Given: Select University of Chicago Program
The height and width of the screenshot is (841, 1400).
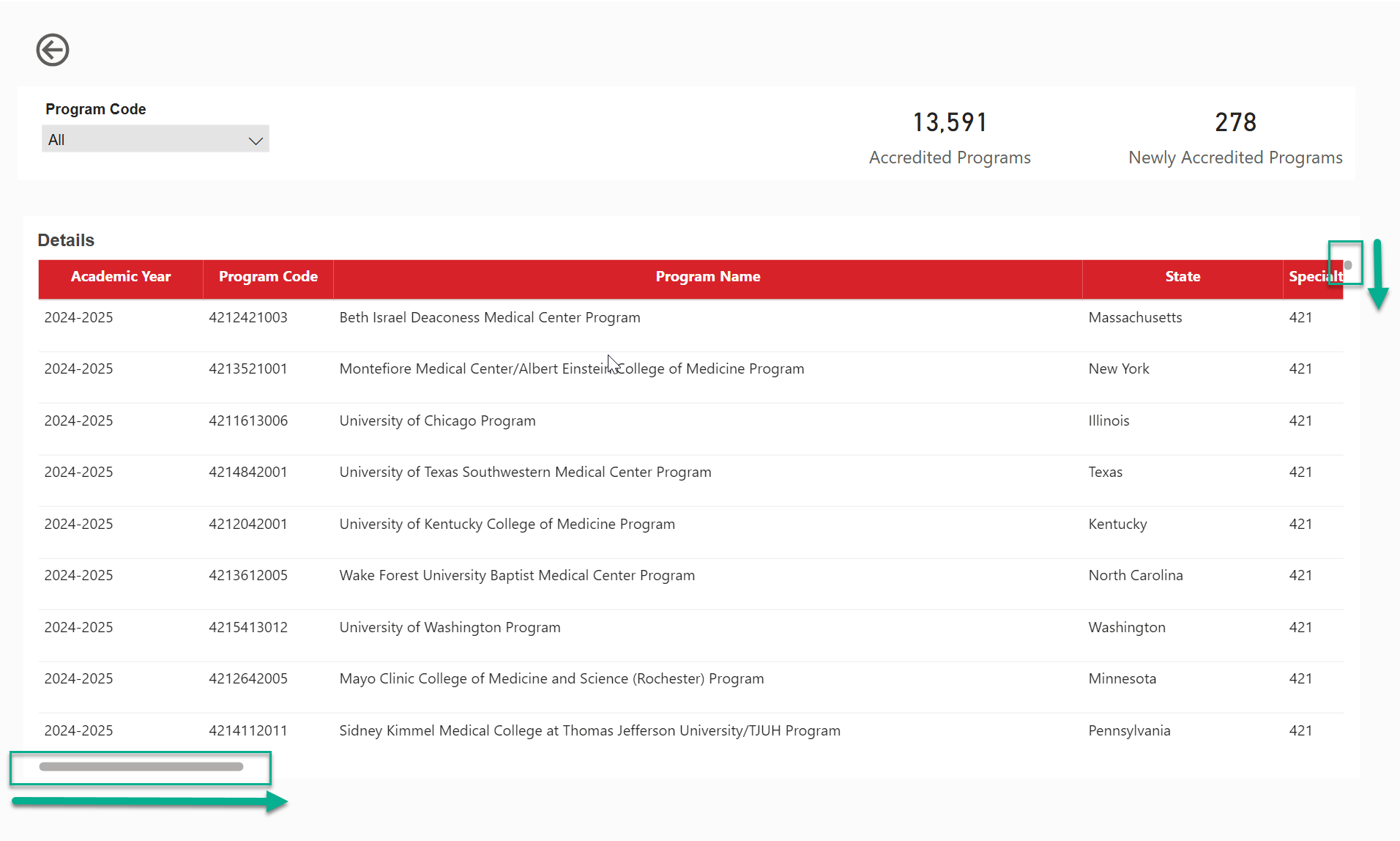Looking at the screenshot, I should coord(437,420).
